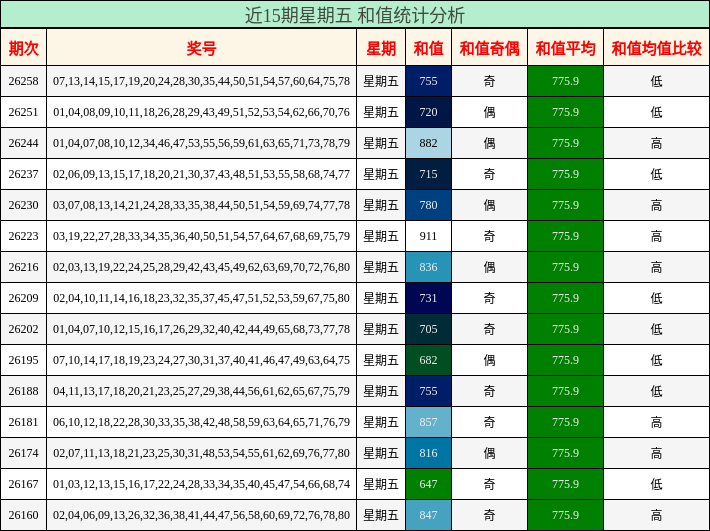Click the 775.9 average cell in row 26258
Image resolution: width=710 pixels, height=531 pixels.
566,81
